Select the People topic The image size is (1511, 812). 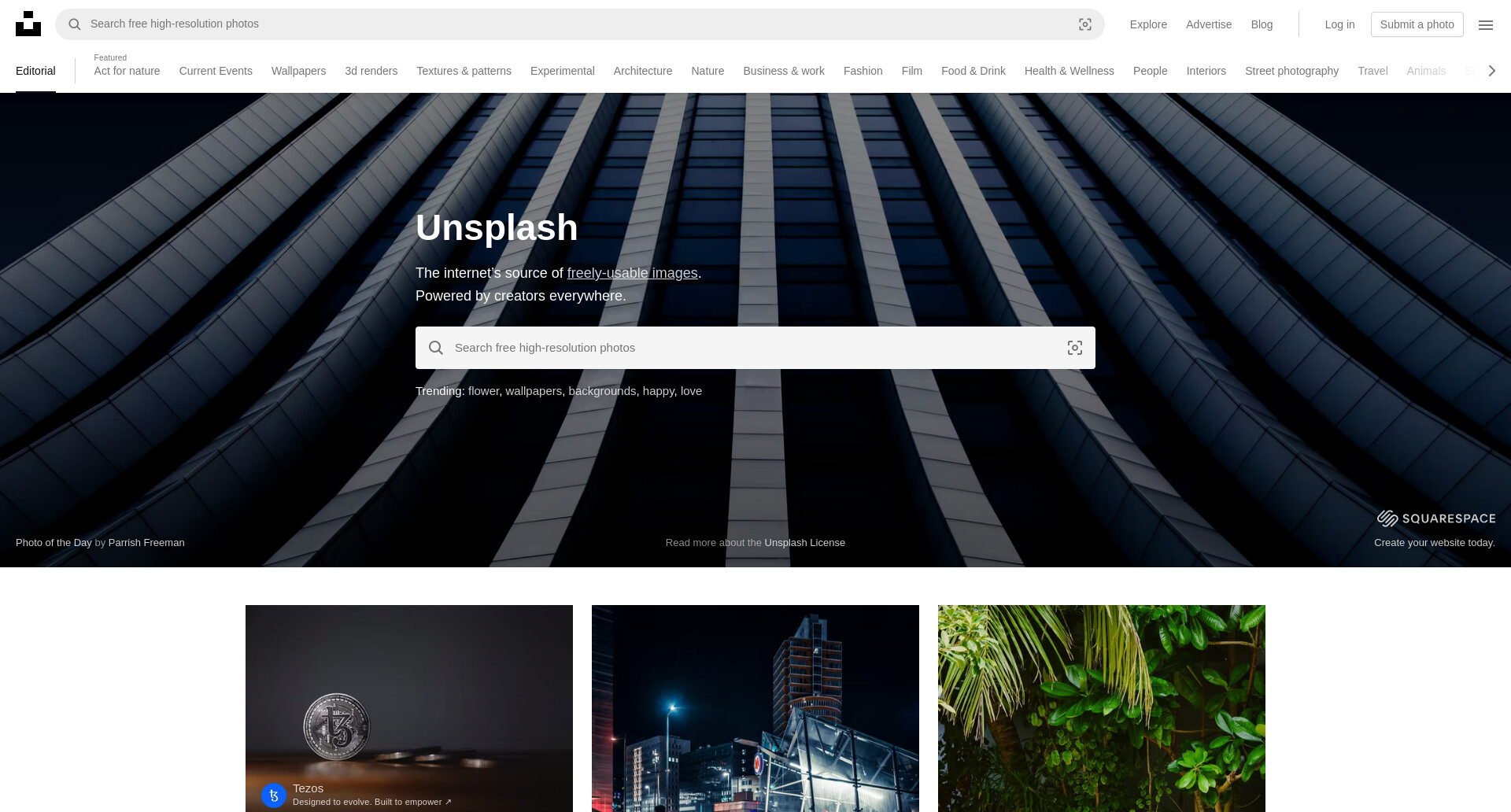click(x=1150, y=71)
